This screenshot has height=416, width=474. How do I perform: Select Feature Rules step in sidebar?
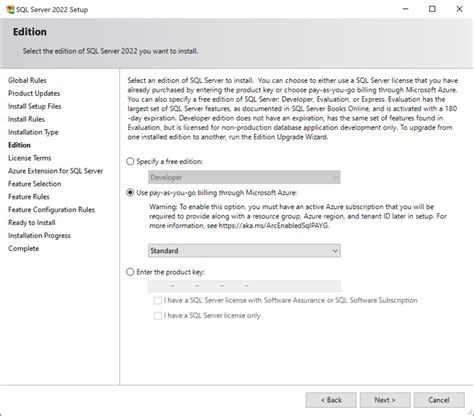29,197
